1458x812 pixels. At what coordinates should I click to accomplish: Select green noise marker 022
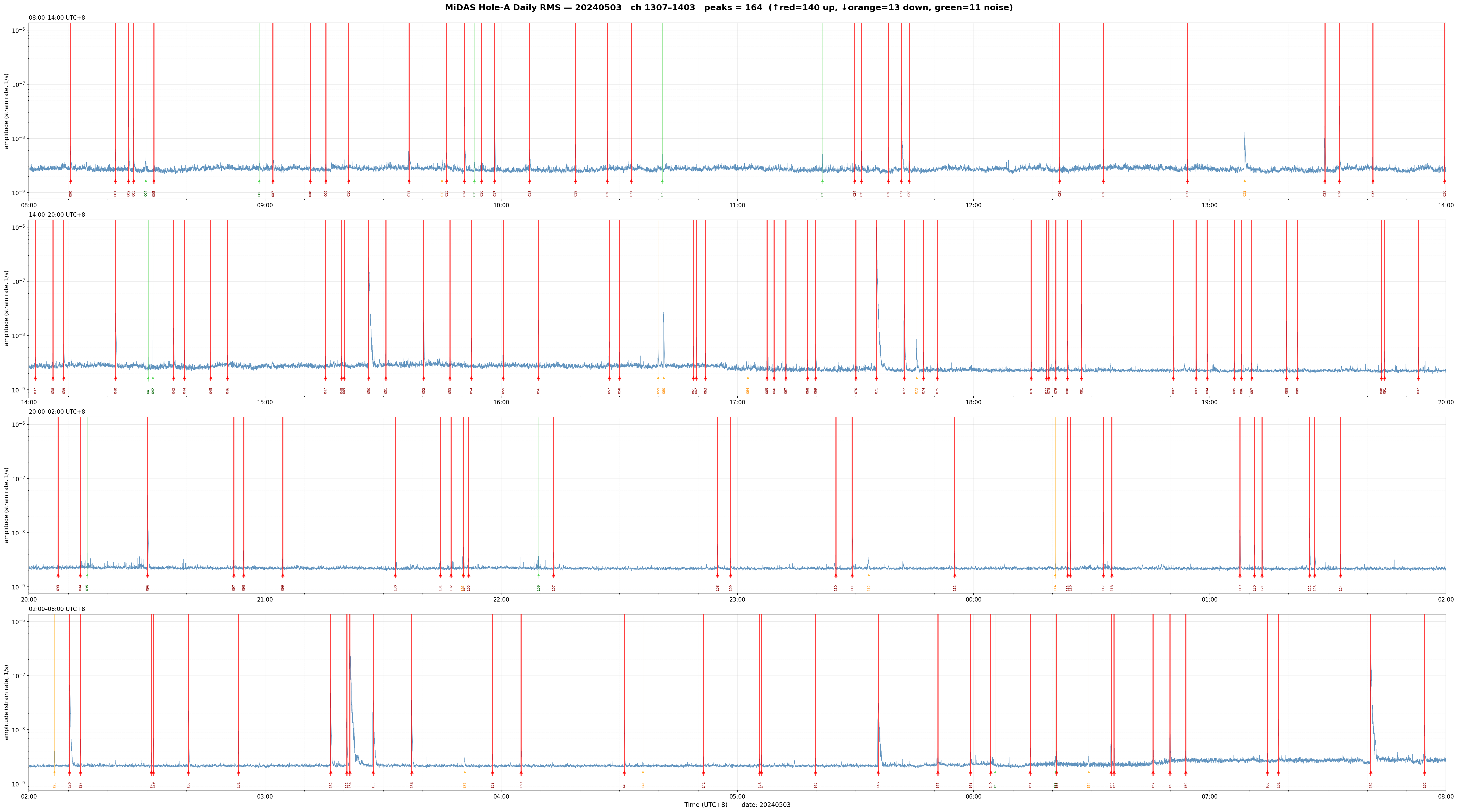662,181
